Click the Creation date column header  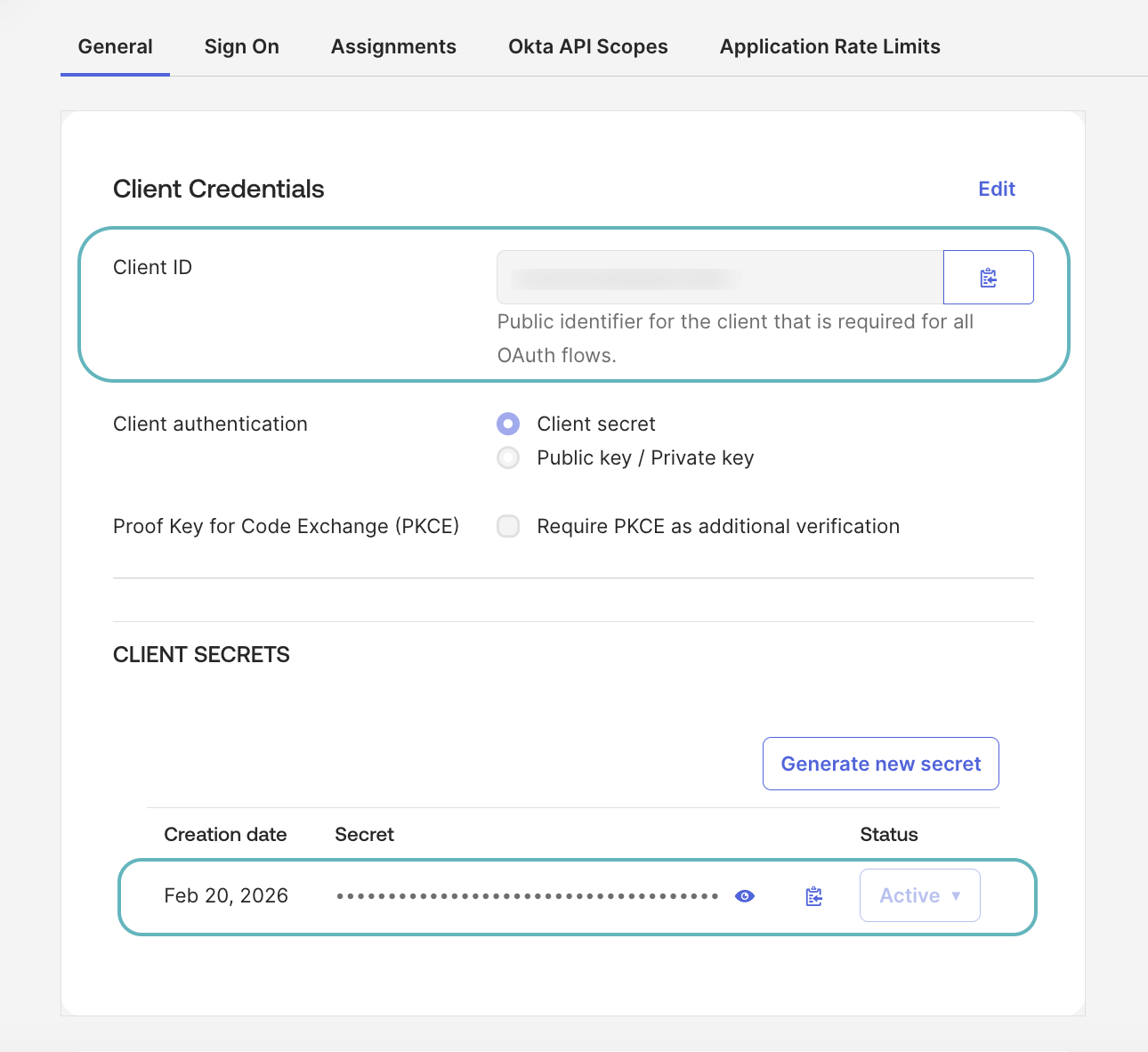tap(225, 834)
